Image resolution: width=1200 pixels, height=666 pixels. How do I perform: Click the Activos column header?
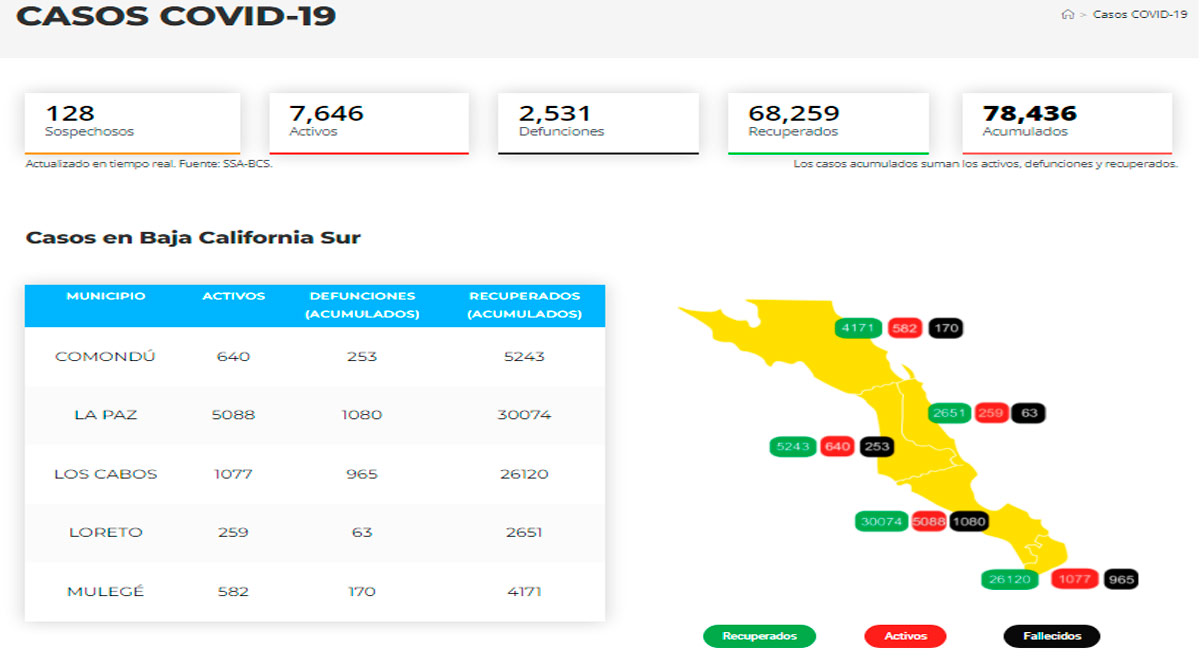pos(234,297)
